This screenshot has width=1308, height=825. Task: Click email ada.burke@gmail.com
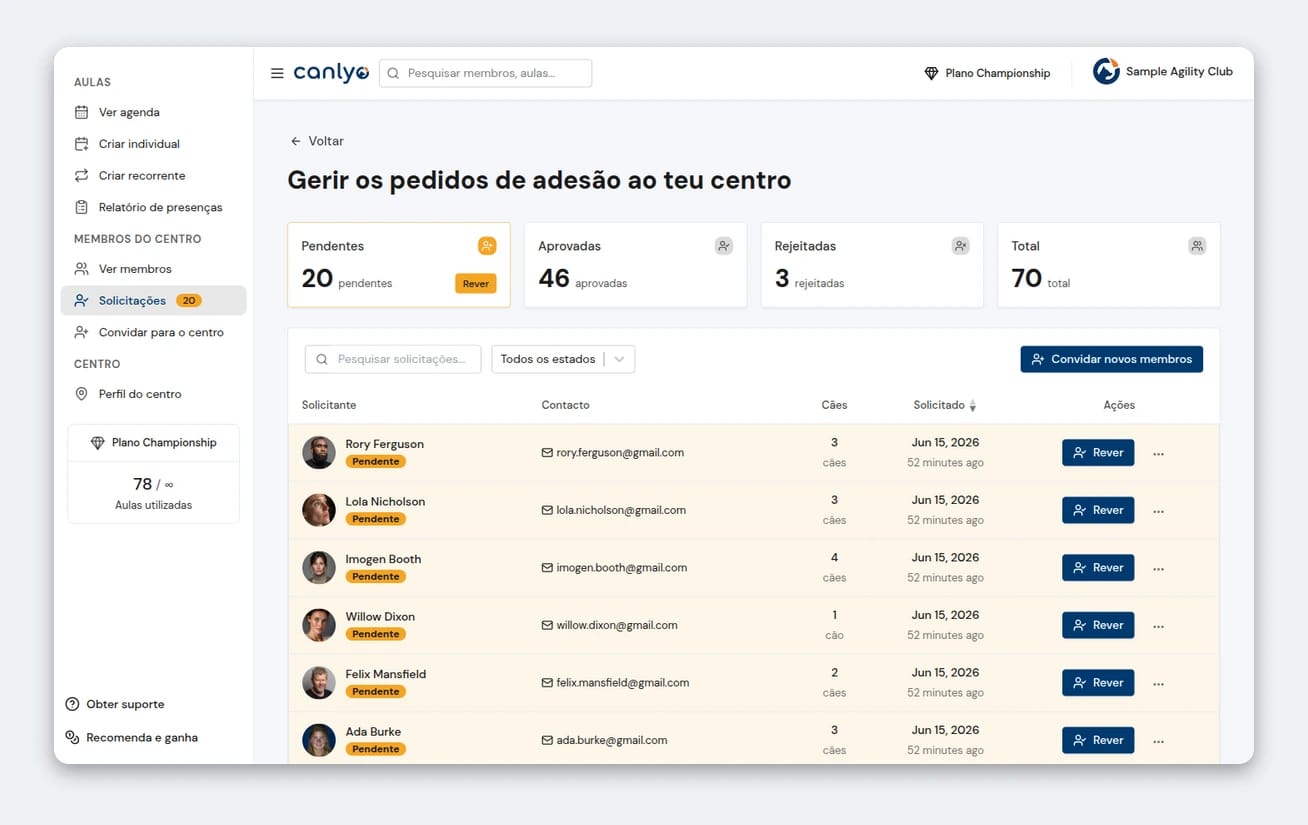[612, 740]
